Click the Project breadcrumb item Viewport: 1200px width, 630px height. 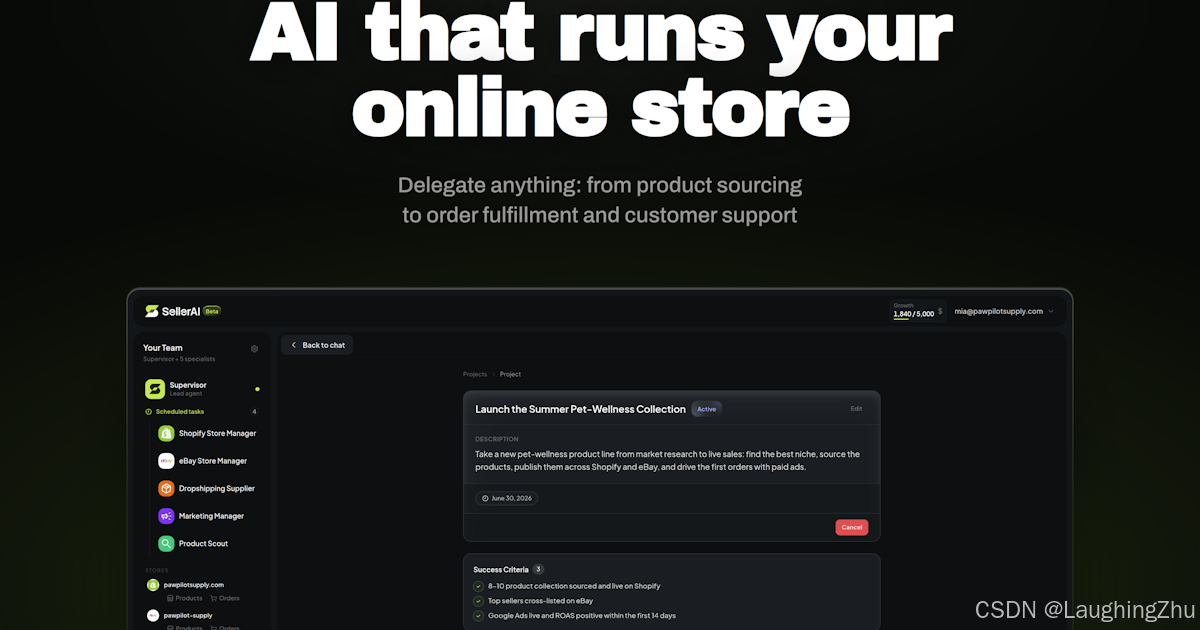(510, 374)
